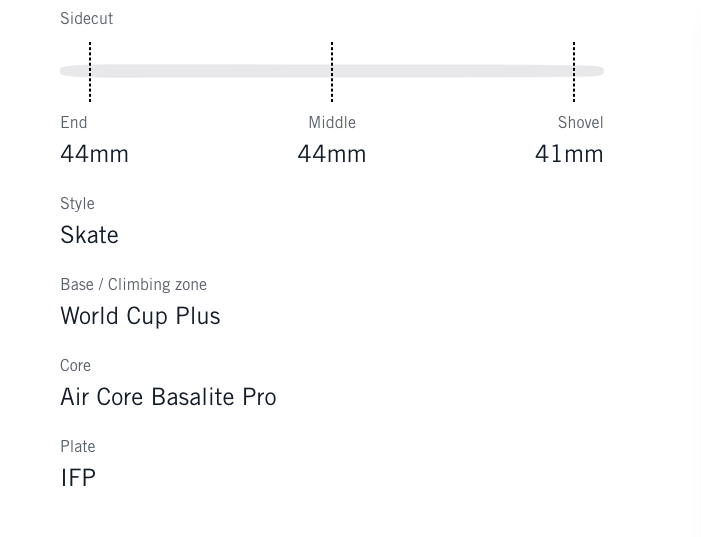701x537 pixels.
Task: Click the Sidecut heading text
Action: (x=86, y=19)
